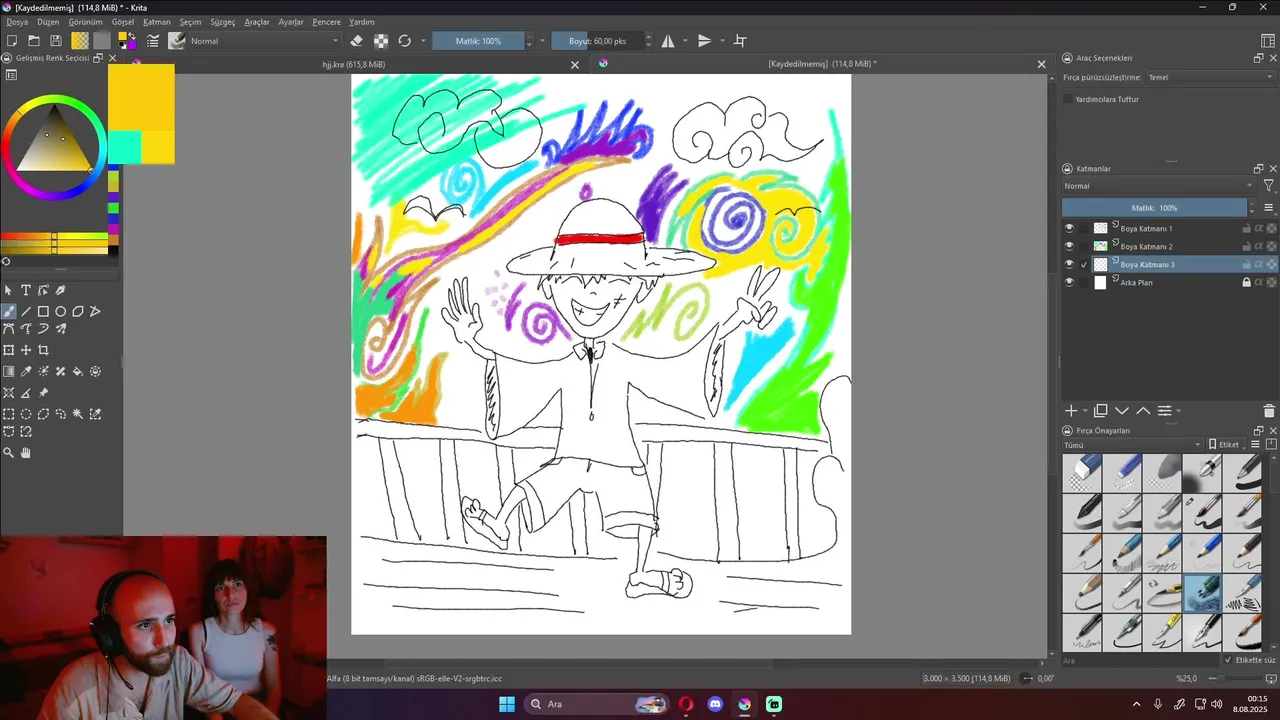Select the Text tool in toolbox
The height and width of the screenshot is (720, 1280).
tap(26, 290)
